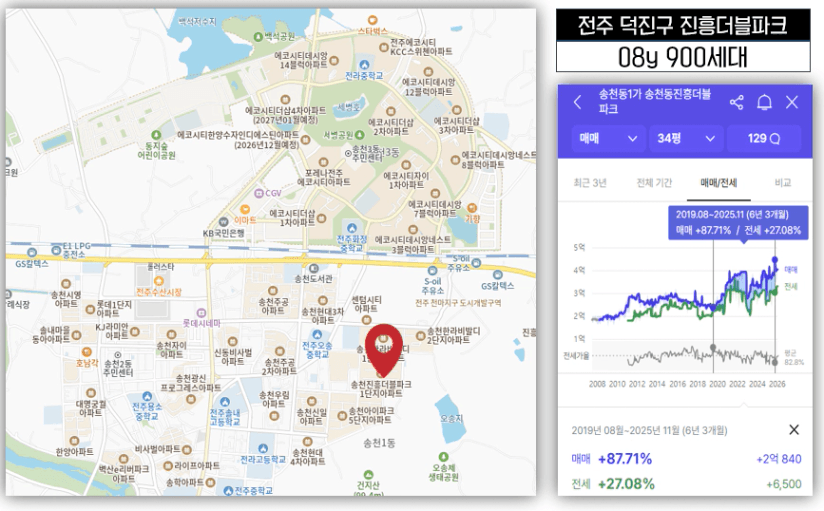824x511 pixels.
Task: Click the 129 search button
Action: (764, 139)
